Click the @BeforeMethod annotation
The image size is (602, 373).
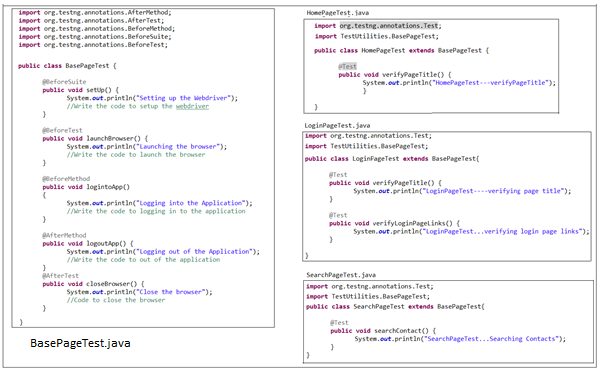(x=66, y=178)
